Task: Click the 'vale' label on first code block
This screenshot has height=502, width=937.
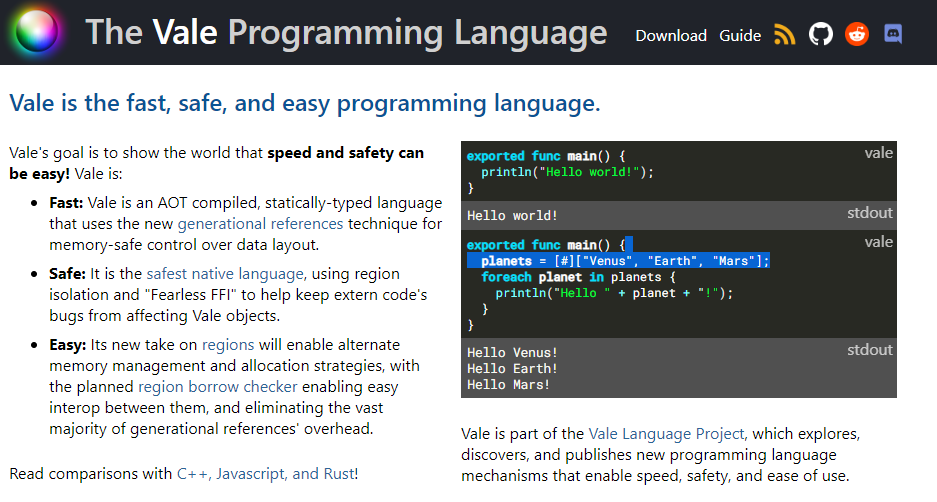Action: tap(878, 153)
